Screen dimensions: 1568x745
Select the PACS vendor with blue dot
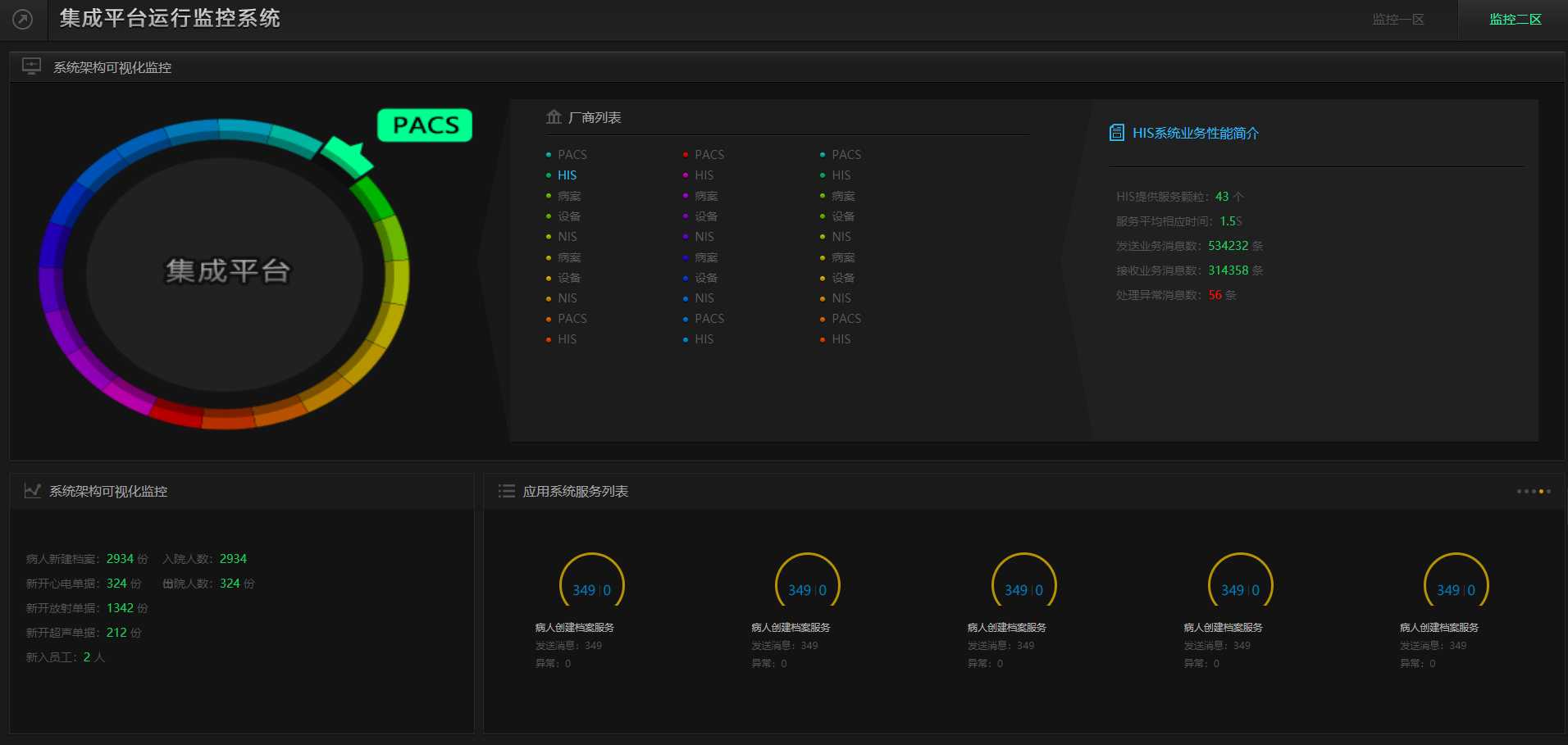709,319
